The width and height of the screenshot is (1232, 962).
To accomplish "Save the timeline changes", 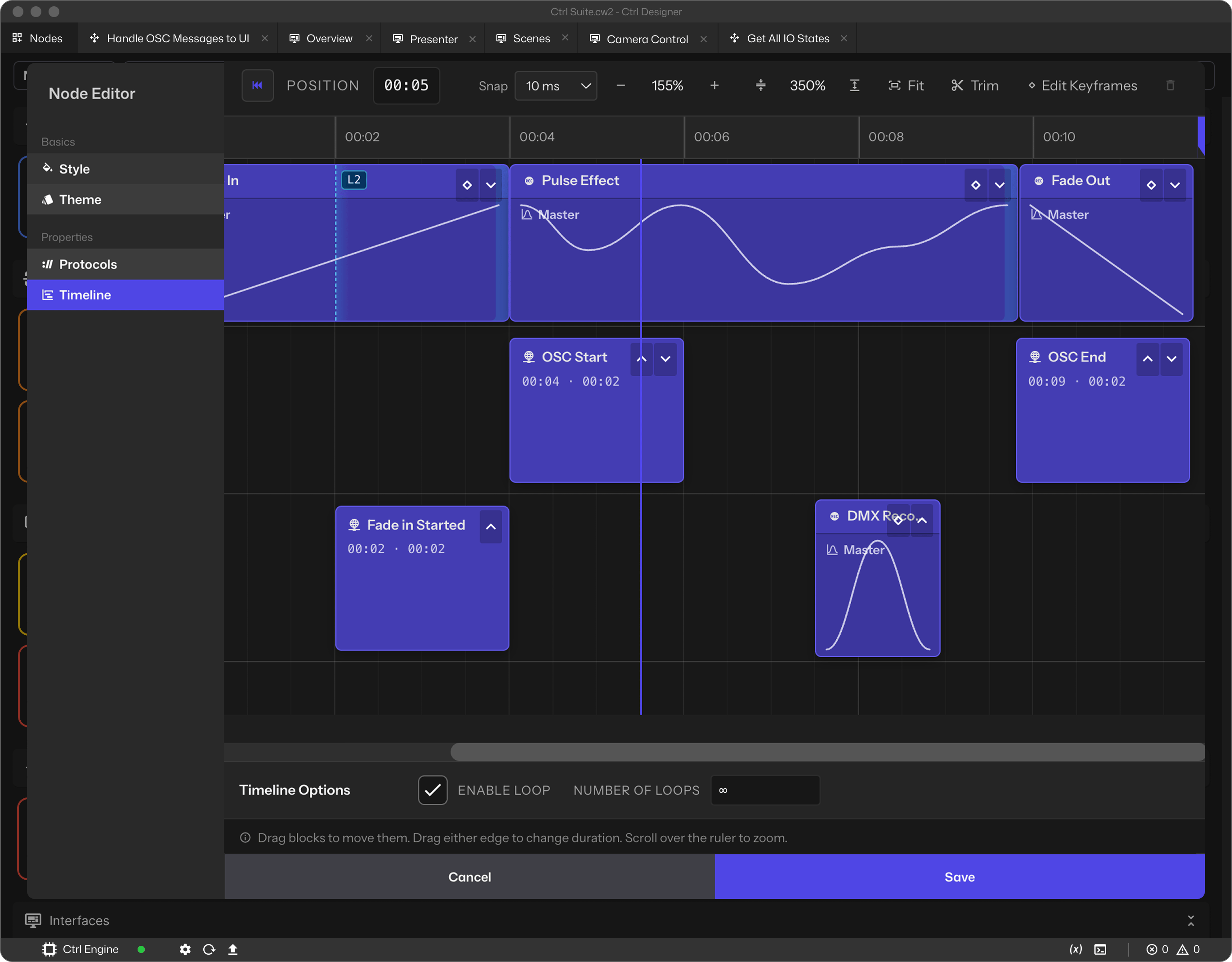I will 960,876.
